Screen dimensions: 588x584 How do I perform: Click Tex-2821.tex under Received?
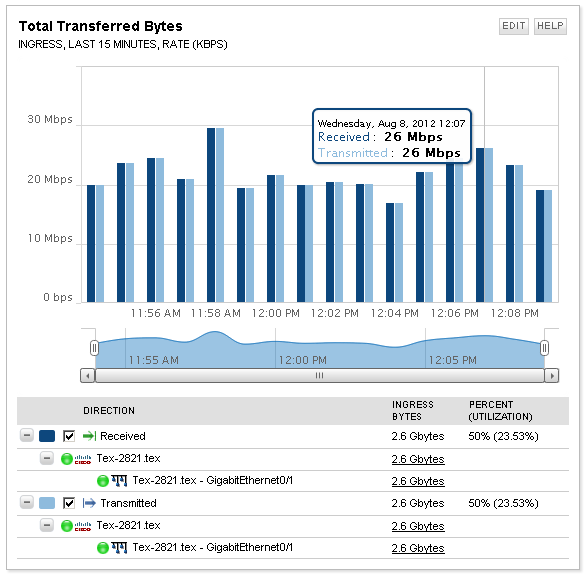pyautogui.click(x=128, y=458)
